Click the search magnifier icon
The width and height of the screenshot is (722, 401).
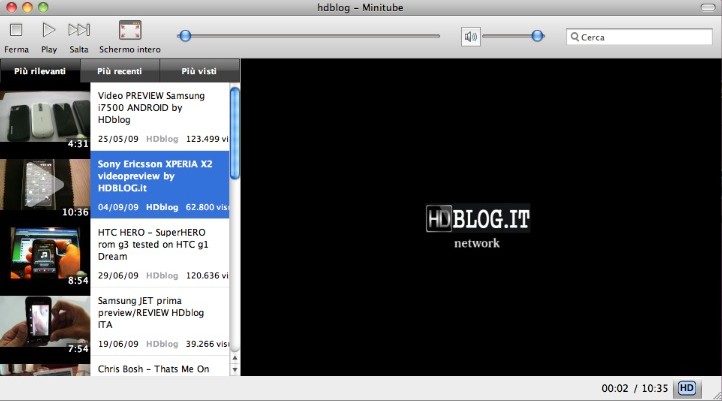(x=574, y=37)
